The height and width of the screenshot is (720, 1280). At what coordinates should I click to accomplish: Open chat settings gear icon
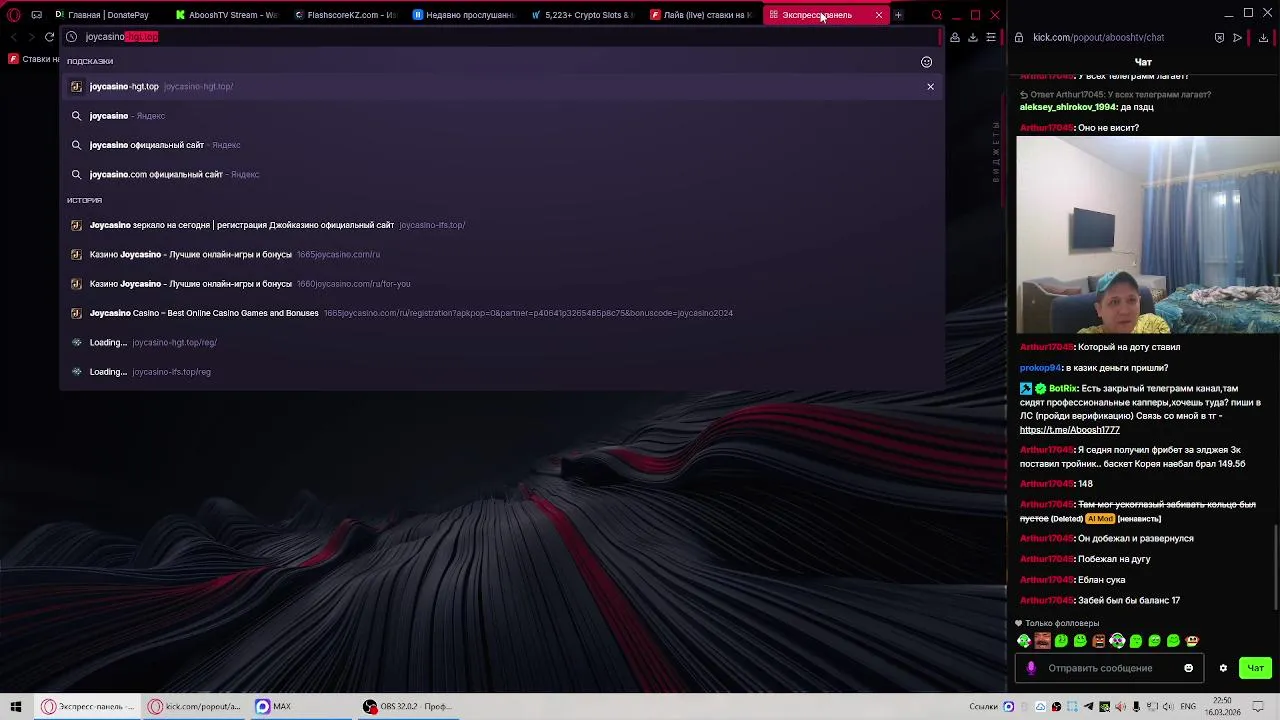tap(1223, 668)
